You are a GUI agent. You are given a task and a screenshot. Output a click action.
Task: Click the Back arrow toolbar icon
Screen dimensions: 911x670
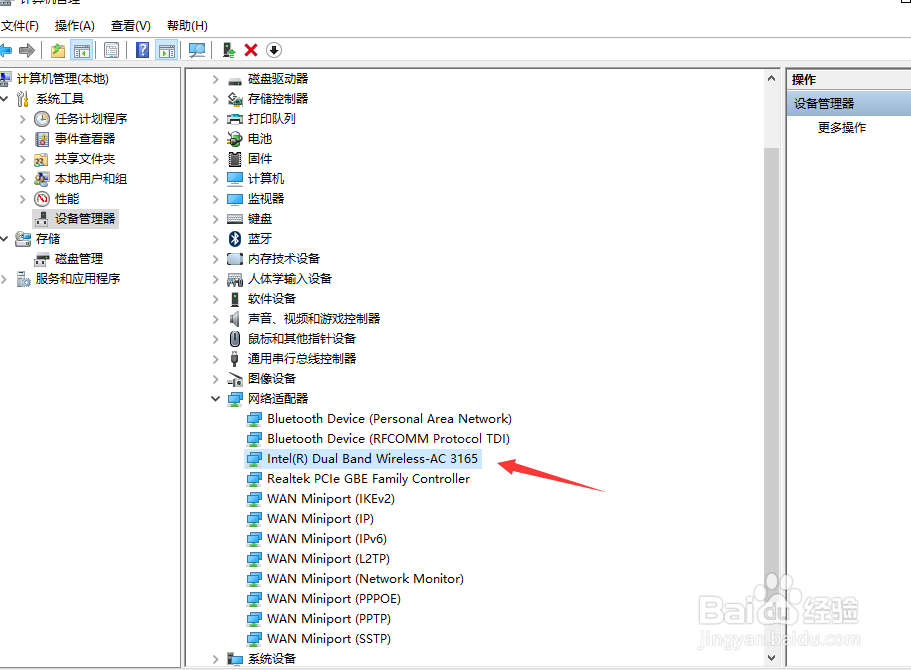coord(5,51)
